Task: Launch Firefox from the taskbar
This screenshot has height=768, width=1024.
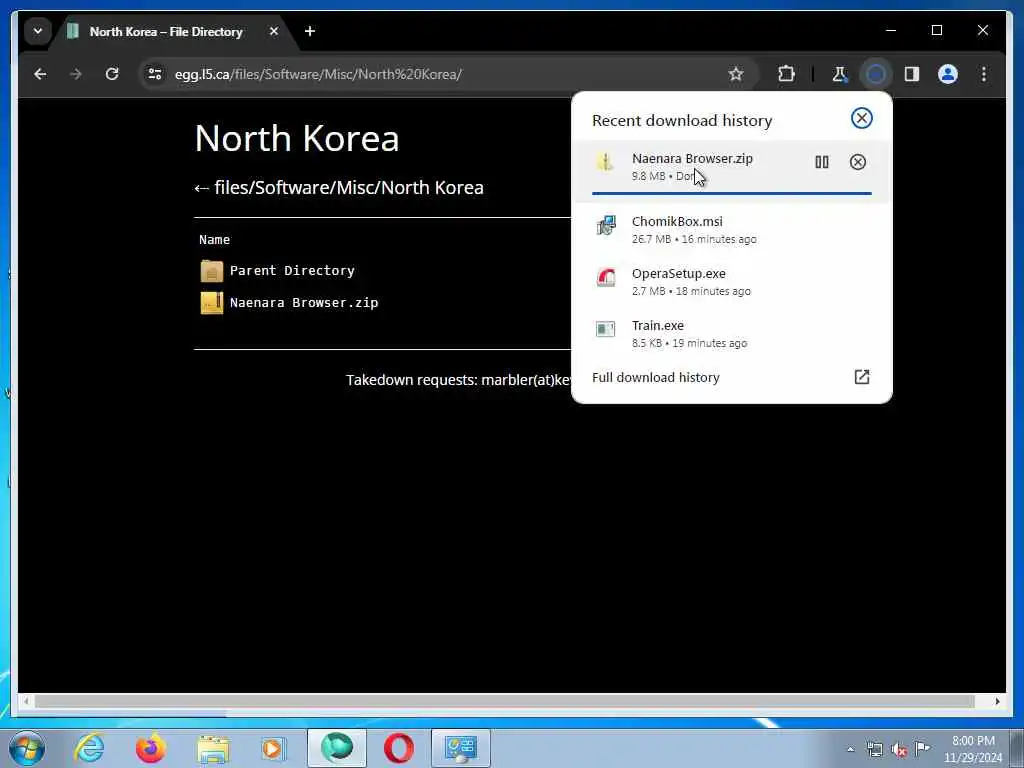Action: 150,748
